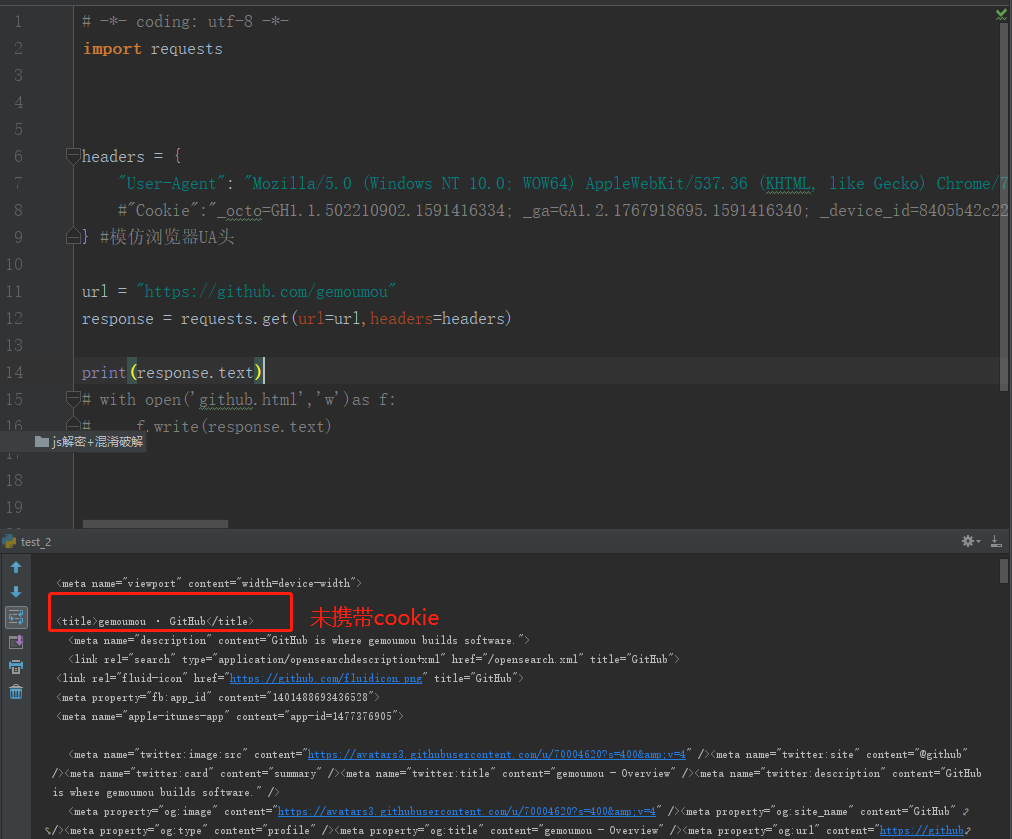This screenshot has height=839, width=1012.
Task: Click the meta viewport console line
Action: click(208, 583)
